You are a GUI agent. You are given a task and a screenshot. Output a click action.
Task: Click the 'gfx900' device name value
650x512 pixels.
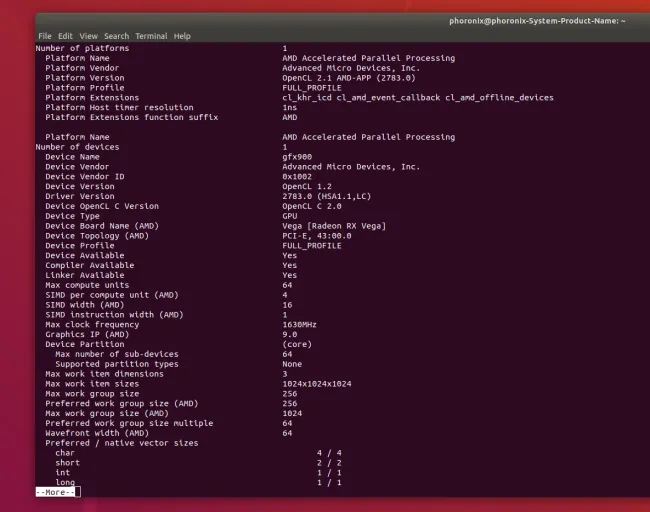point(297,157)
